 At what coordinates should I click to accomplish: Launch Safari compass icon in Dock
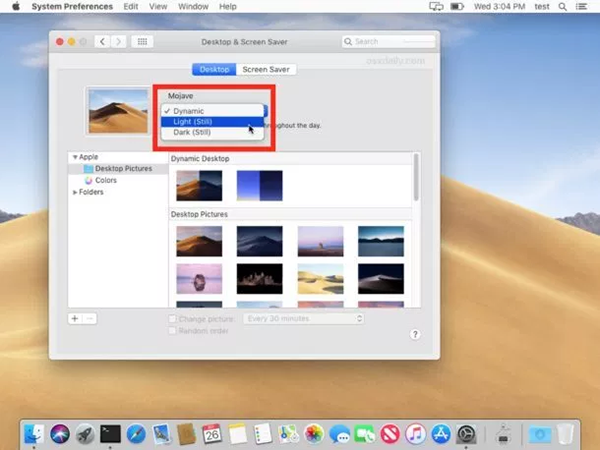click(136, 434)
